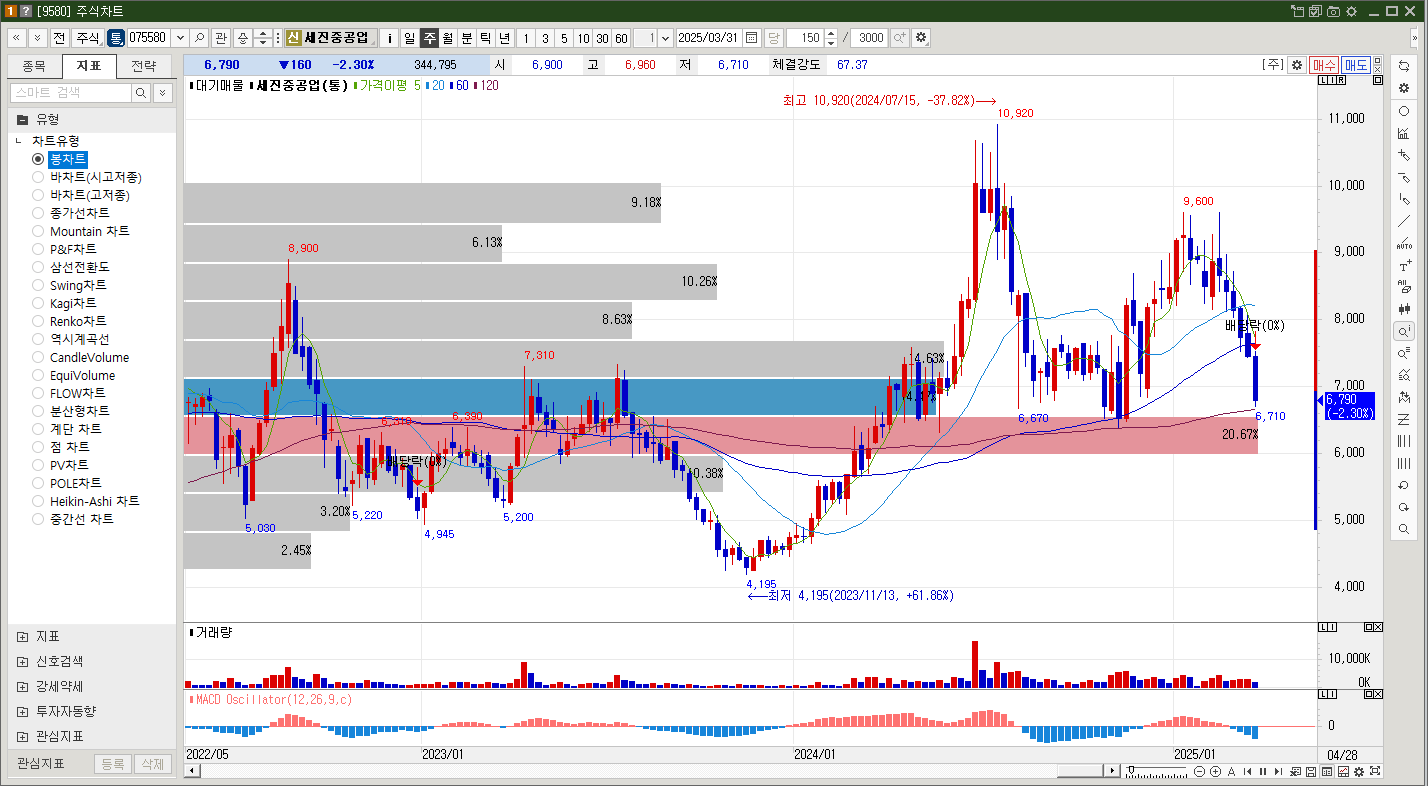Choose the 종가선차트 radio option
The image size is (1428, 786).
[38, 213]
